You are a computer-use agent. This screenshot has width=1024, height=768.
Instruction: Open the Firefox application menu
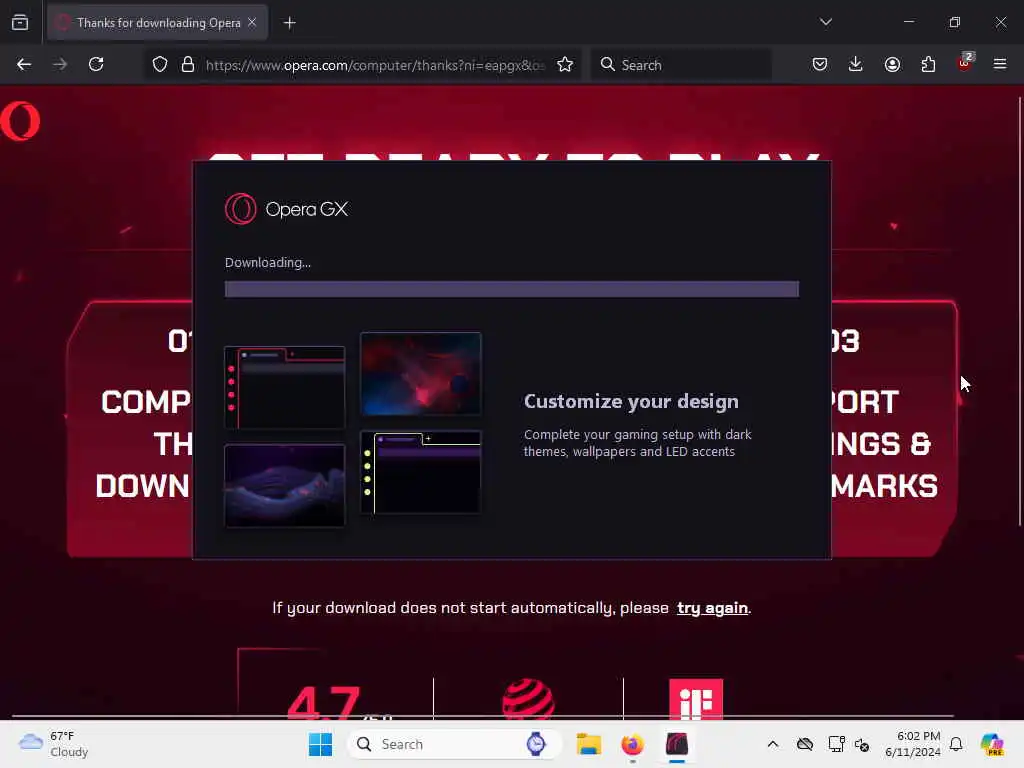click(x=1000, y=64)
